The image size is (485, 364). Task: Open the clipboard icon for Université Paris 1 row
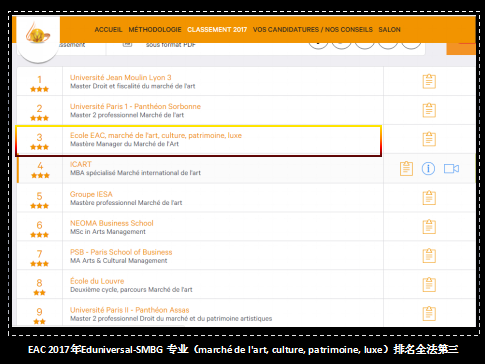tap(429, 110)
